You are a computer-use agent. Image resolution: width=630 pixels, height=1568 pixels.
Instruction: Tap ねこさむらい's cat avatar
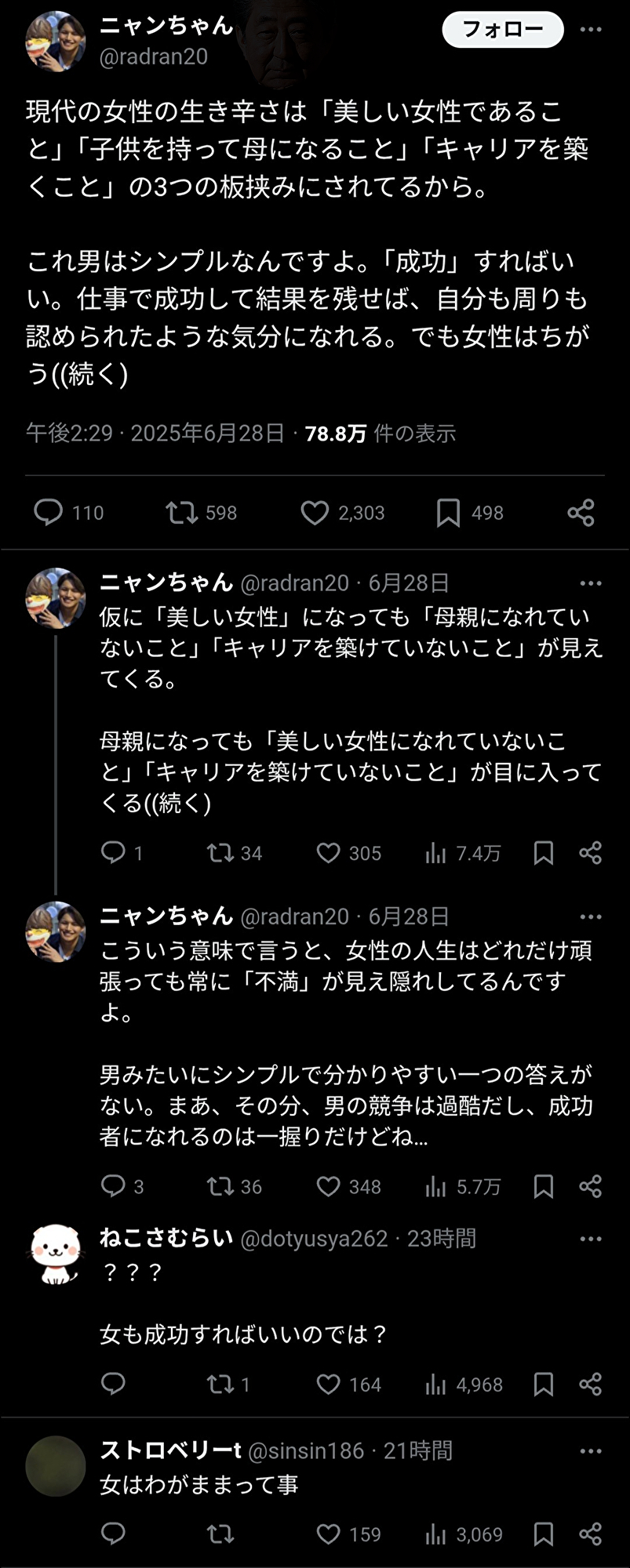pyautogui.click(x=55, y=1253)
